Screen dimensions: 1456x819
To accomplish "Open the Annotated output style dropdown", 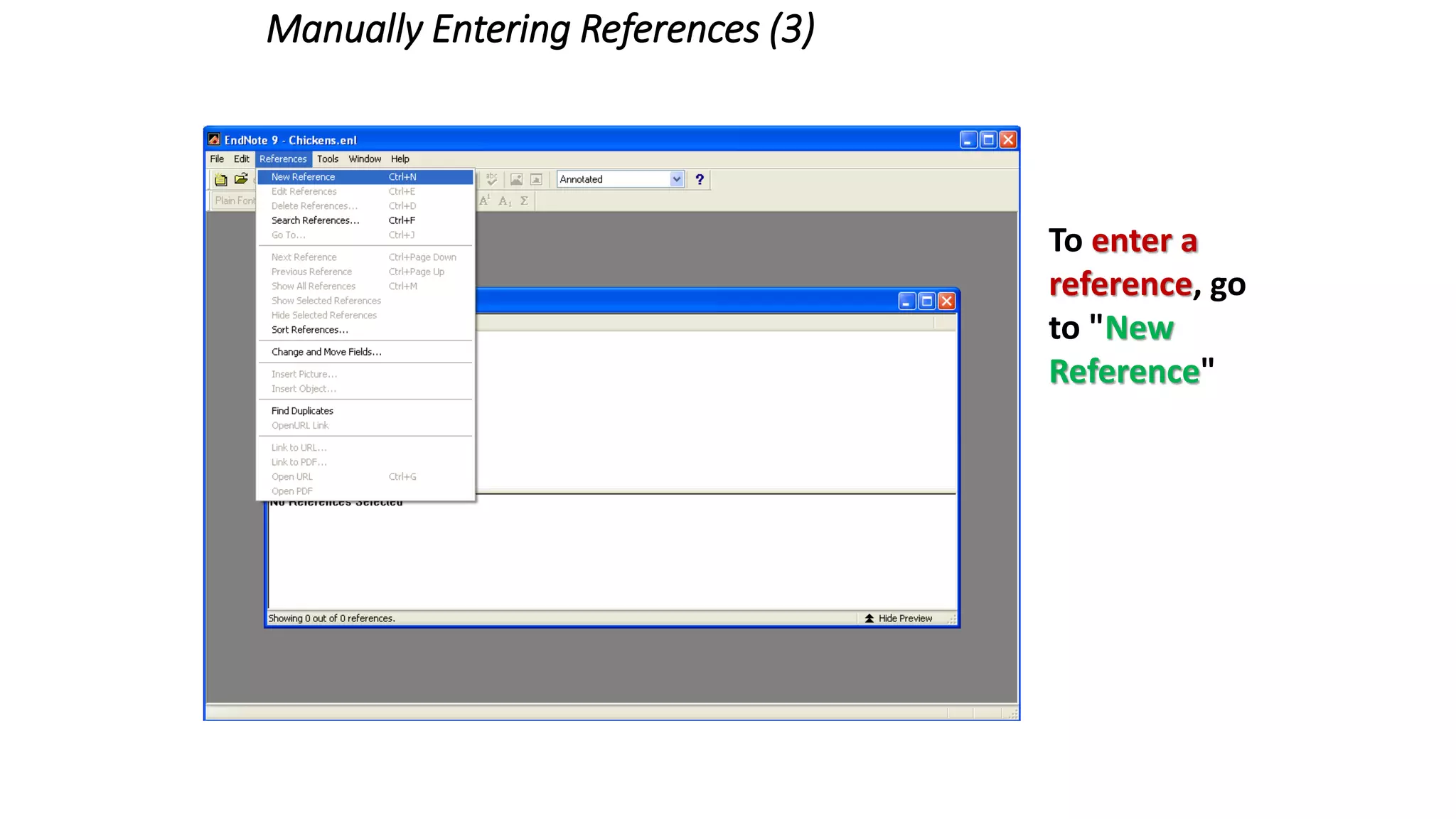I will click(677, 179).
